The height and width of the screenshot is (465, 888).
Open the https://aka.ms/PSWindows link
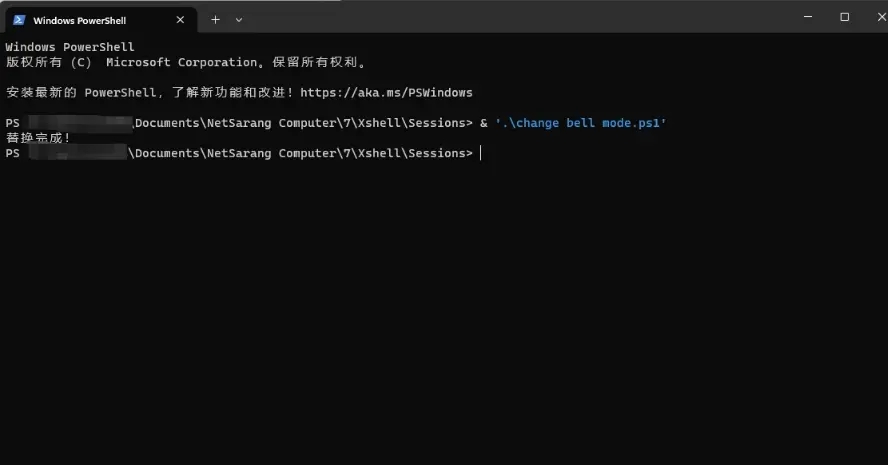[386, 92]
